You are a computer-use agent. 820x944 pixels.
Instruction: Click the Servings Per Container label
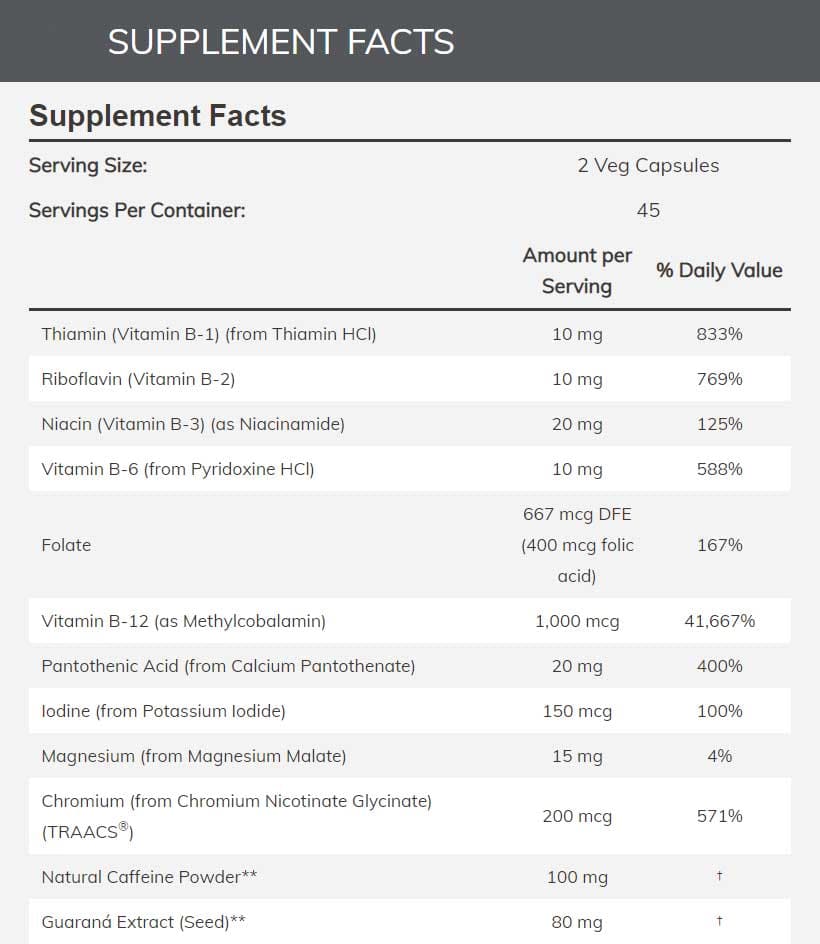click(x=137, y=210)
